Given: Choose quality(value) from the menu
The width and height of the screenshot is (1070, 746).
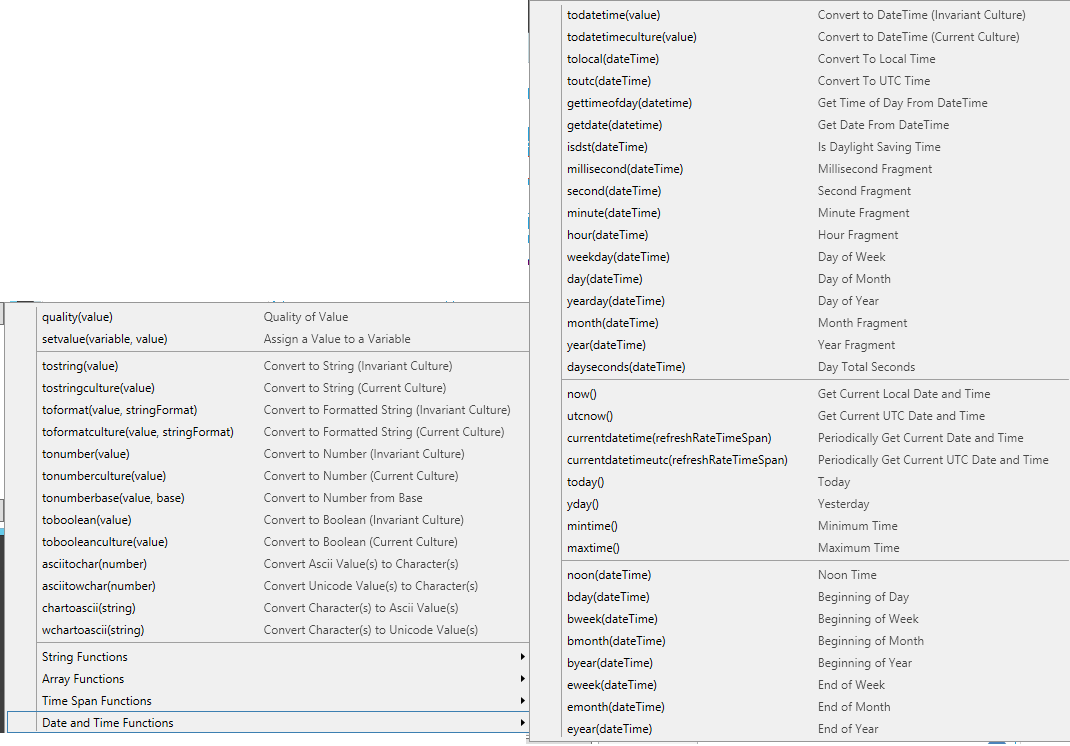Looking at the screenshot, I should (78, 317).
